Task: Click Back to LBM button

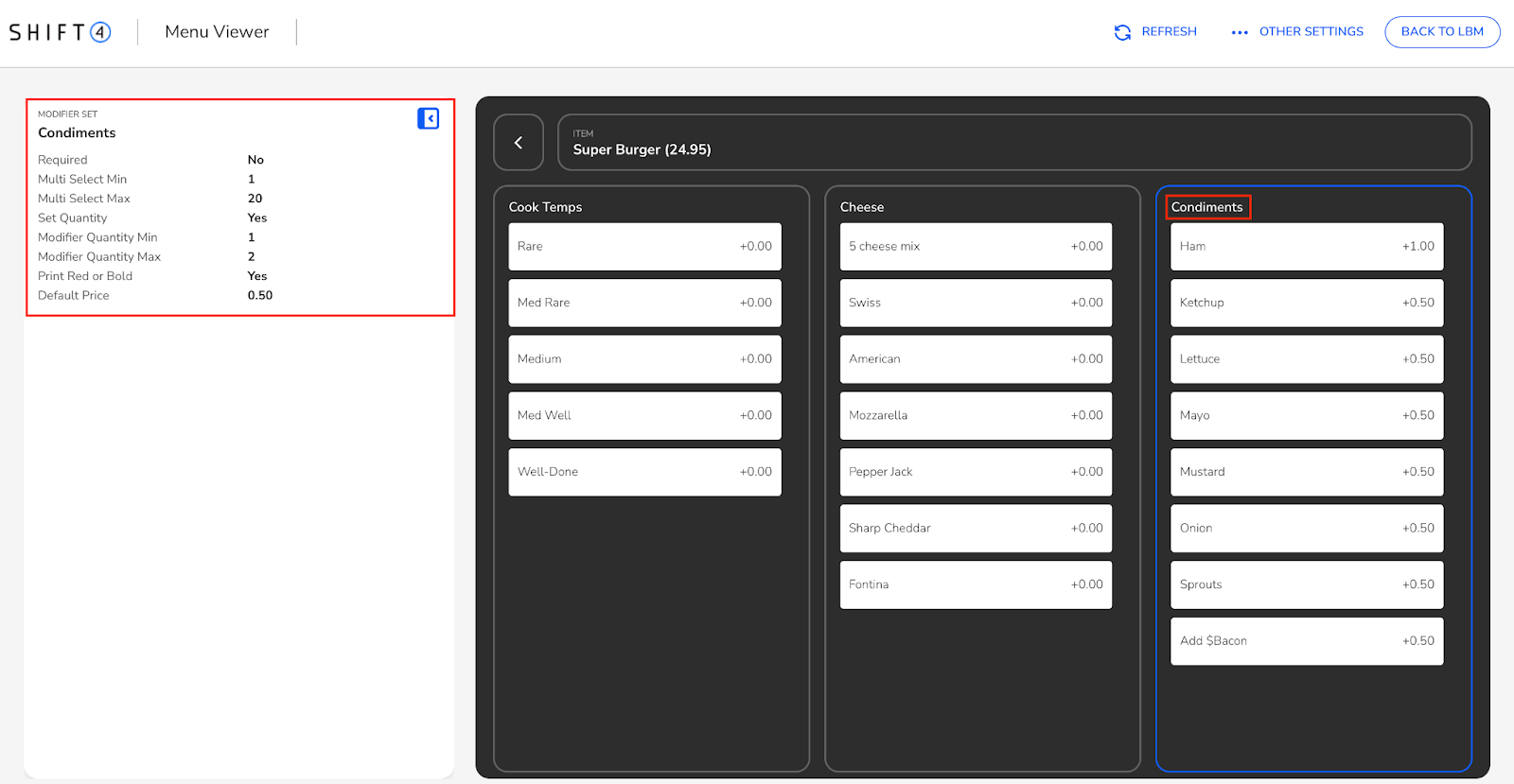Action: pyautogui.click(x=1441, y=32)
